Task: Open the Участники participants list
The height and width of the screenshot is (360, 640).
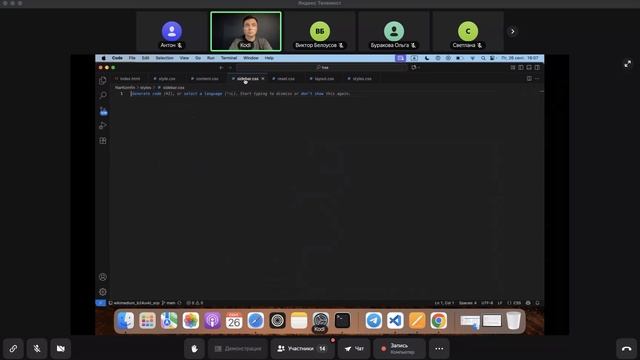Action: pos(302,349)
